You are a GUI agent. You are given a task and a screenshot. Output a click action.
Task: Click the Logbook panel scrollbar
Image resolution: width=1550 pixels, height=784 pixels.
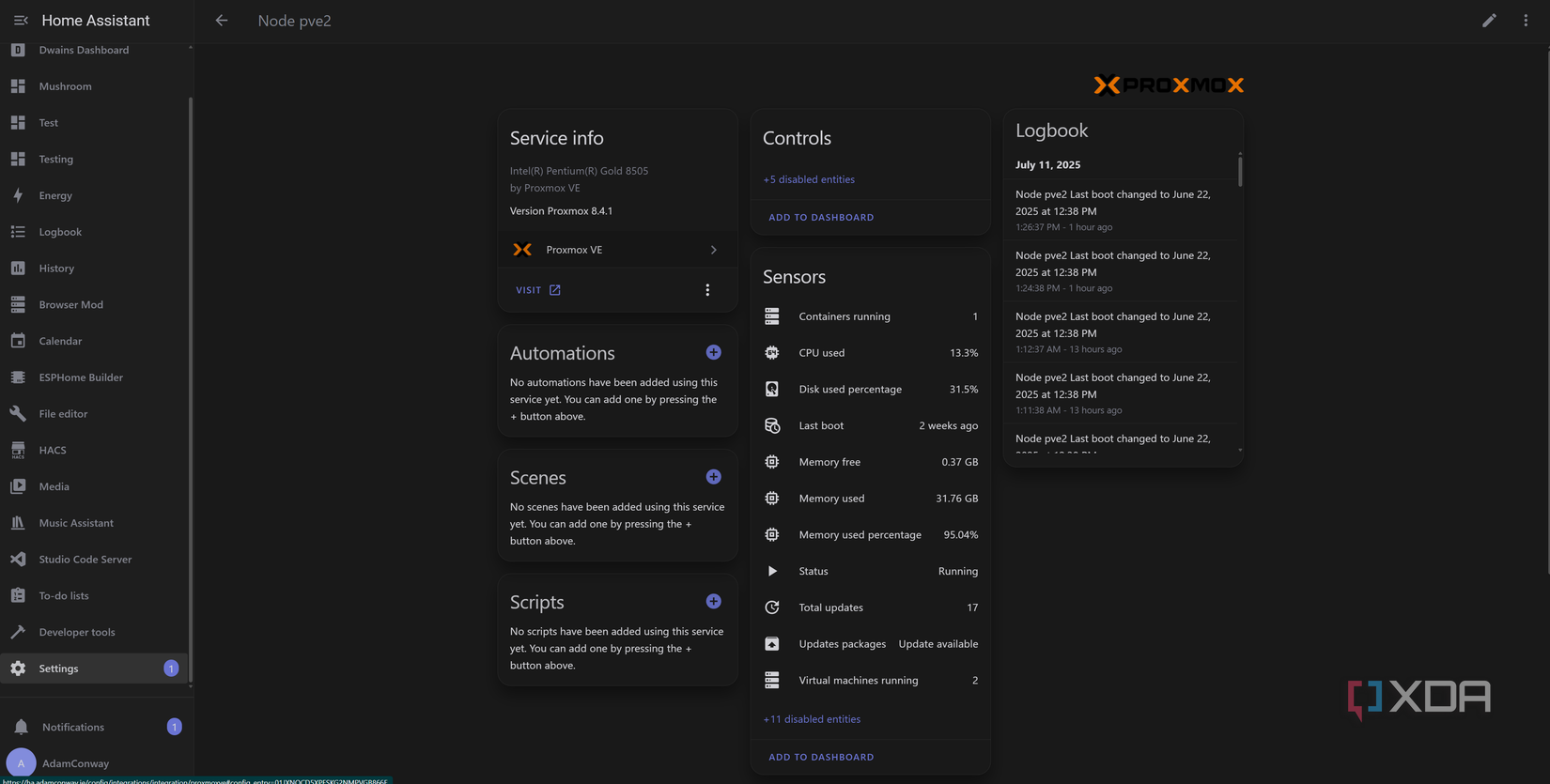coord(1240,170)
